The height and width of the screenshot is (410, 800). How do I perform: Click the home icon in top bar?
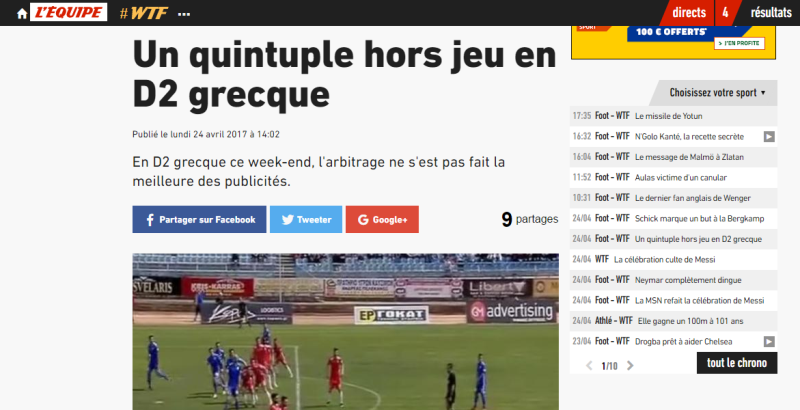coord(22,14)
